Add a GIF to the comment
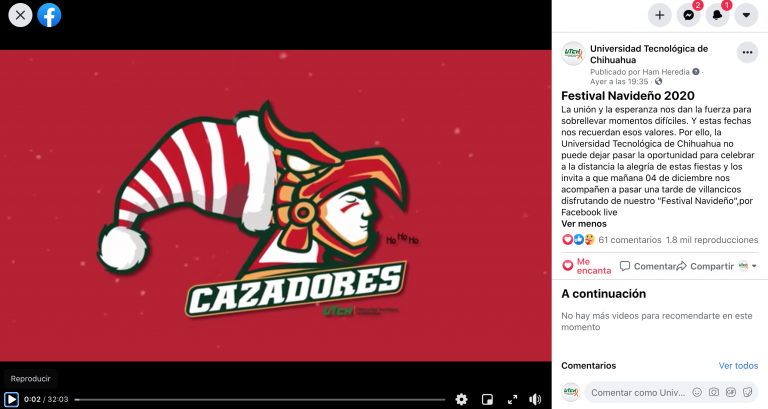Screen dimensions: 768x409 (x=731, y=392)
